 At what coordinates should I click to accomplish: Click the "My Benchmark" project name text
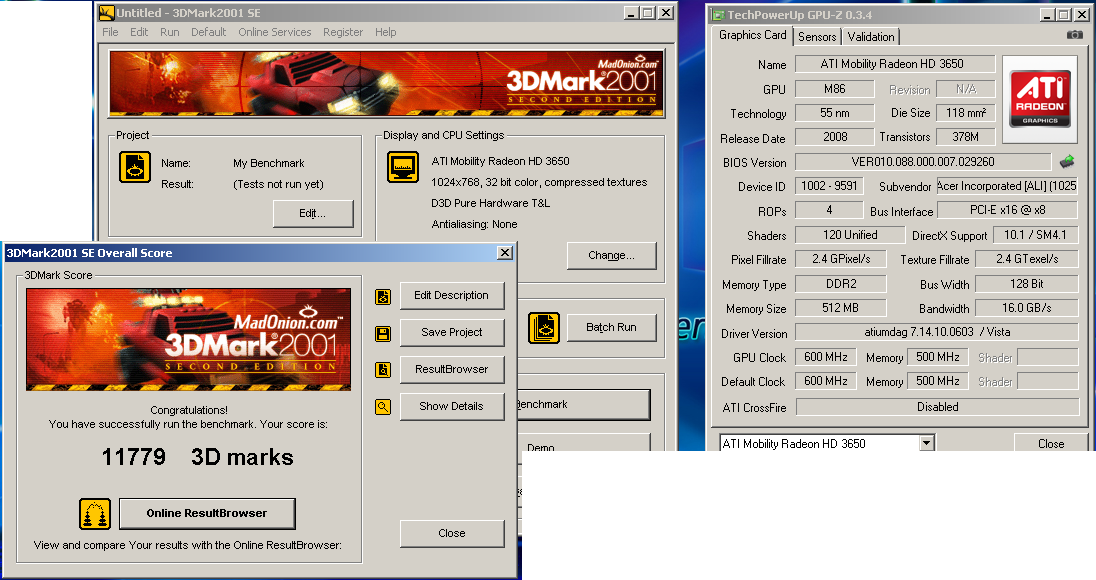pos(268,164)
